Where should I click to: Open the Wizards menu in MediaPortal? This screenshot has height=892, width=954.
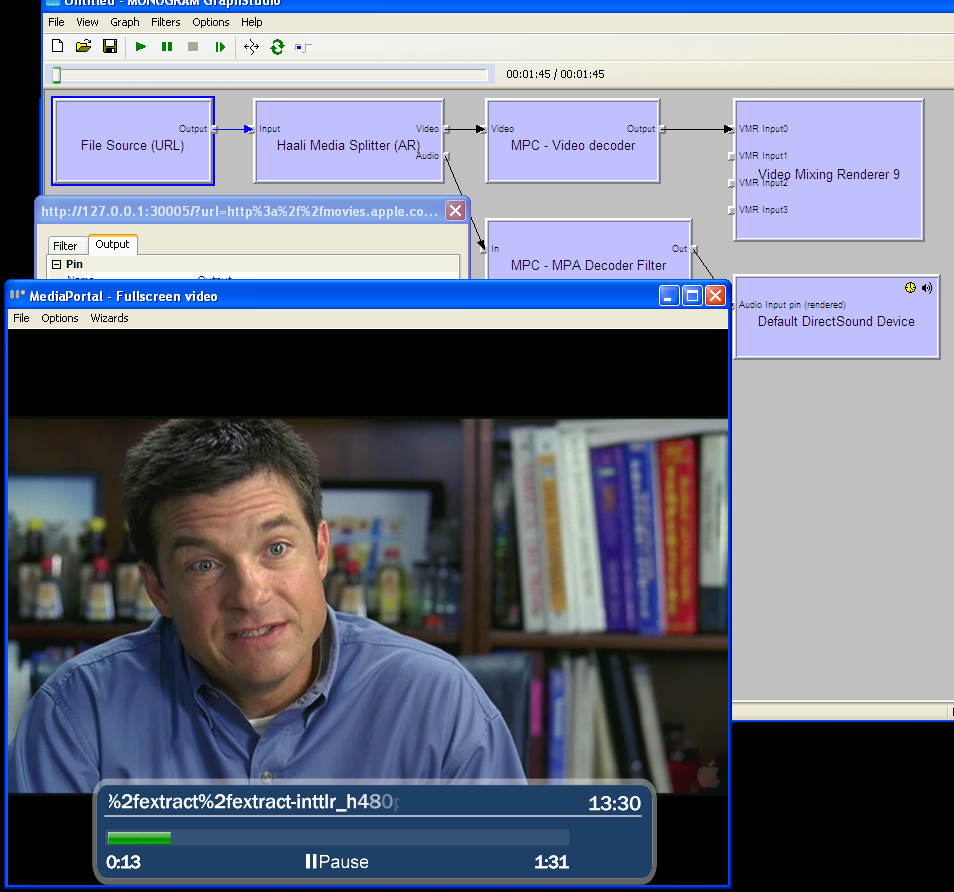(109, 318)
